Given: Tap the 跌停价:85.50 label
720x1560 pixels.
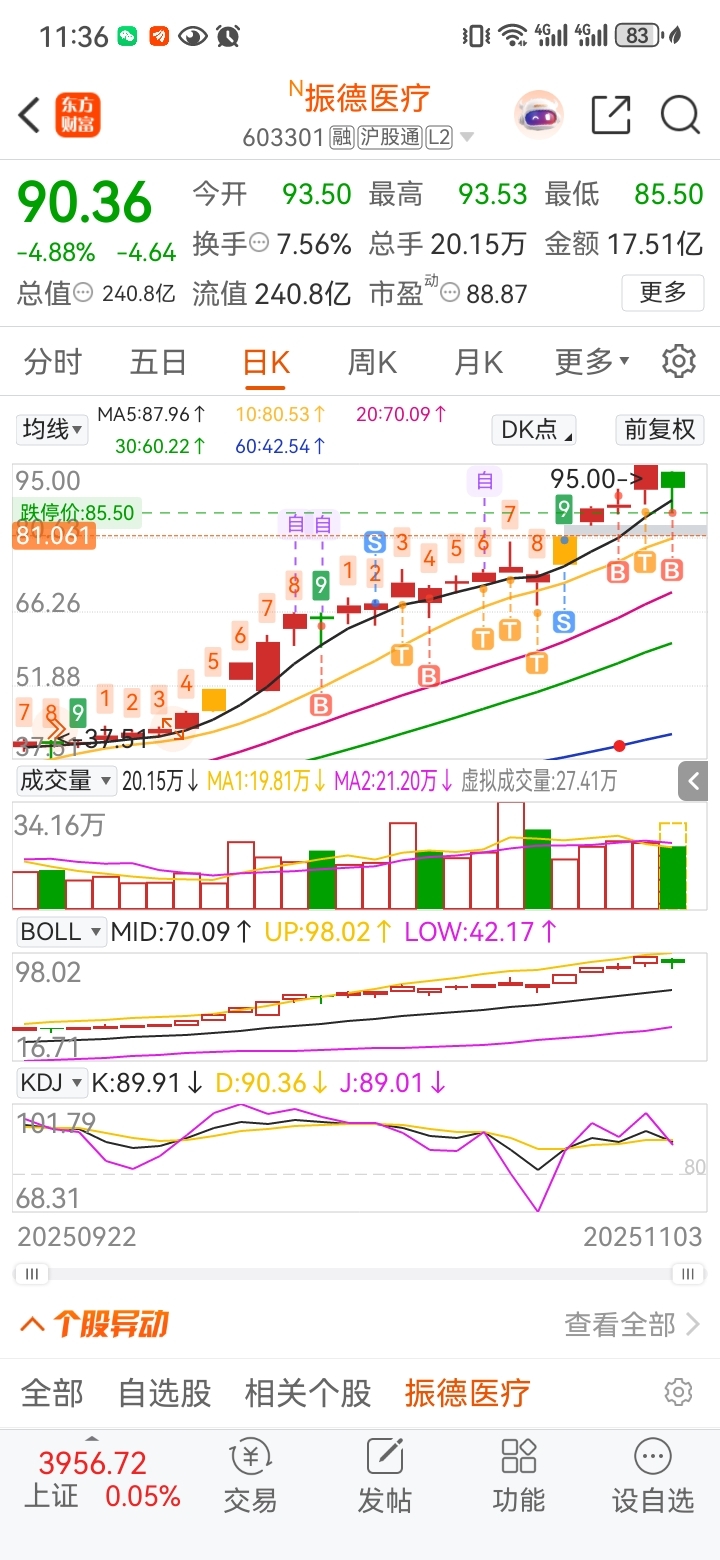Looking at the screenshot, I should pos(77,513).
